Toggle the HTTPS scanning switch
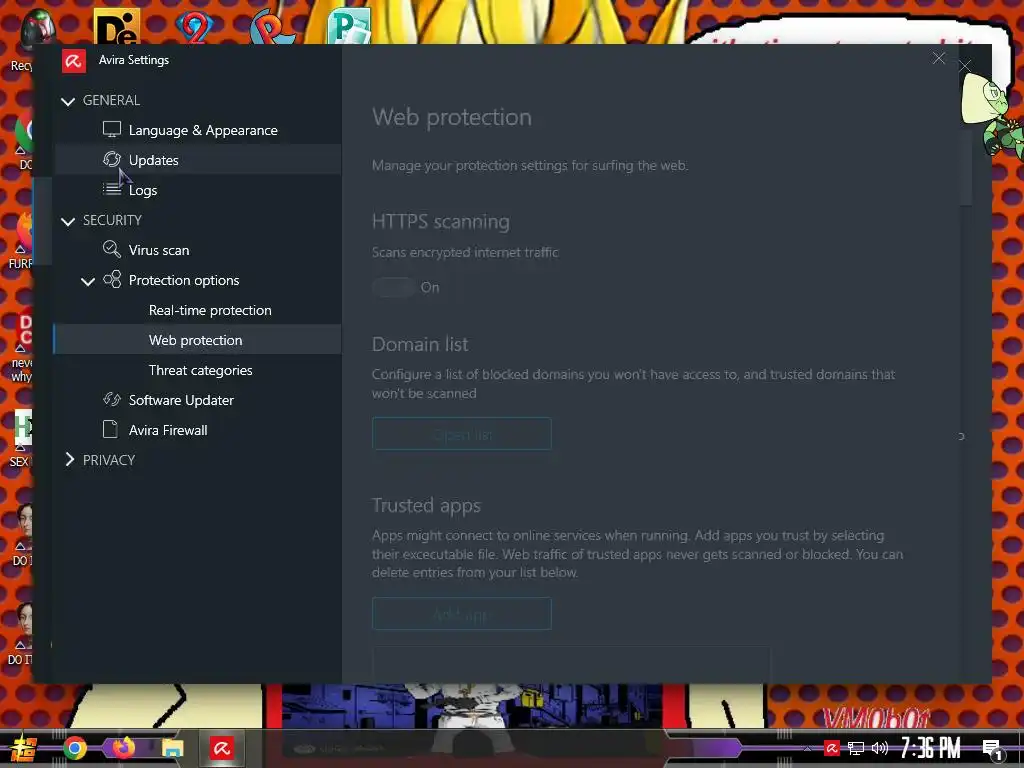The image size is (1024, 768). click(x=393, y=287)
